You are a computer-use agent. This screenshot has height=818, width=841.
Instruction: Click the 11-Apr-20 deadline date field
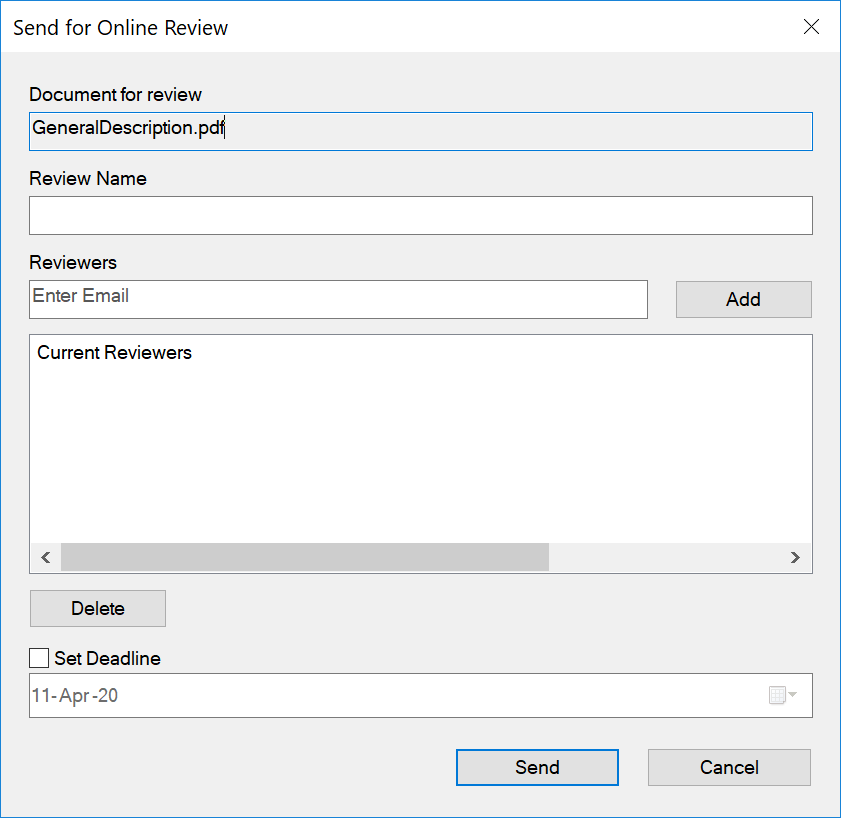[x=390, y=696]
